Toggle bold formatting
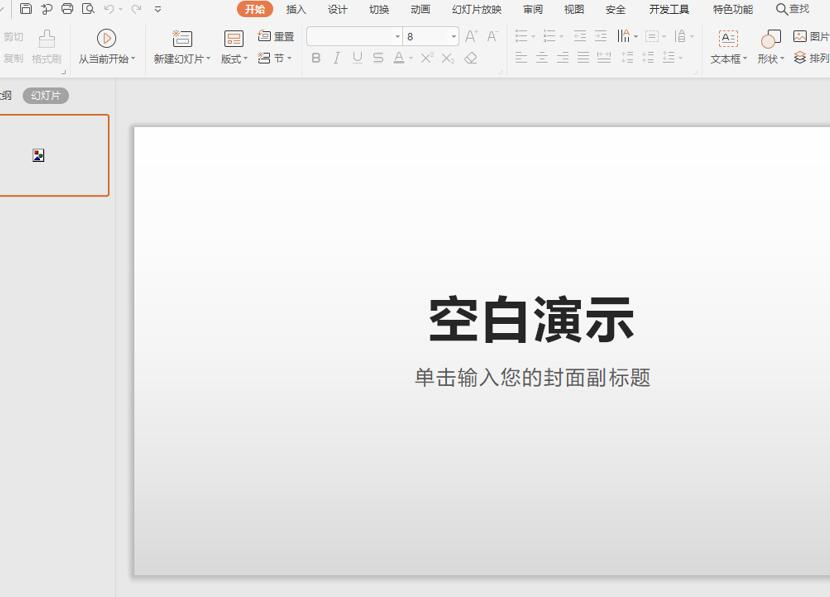 coord(316,58)
